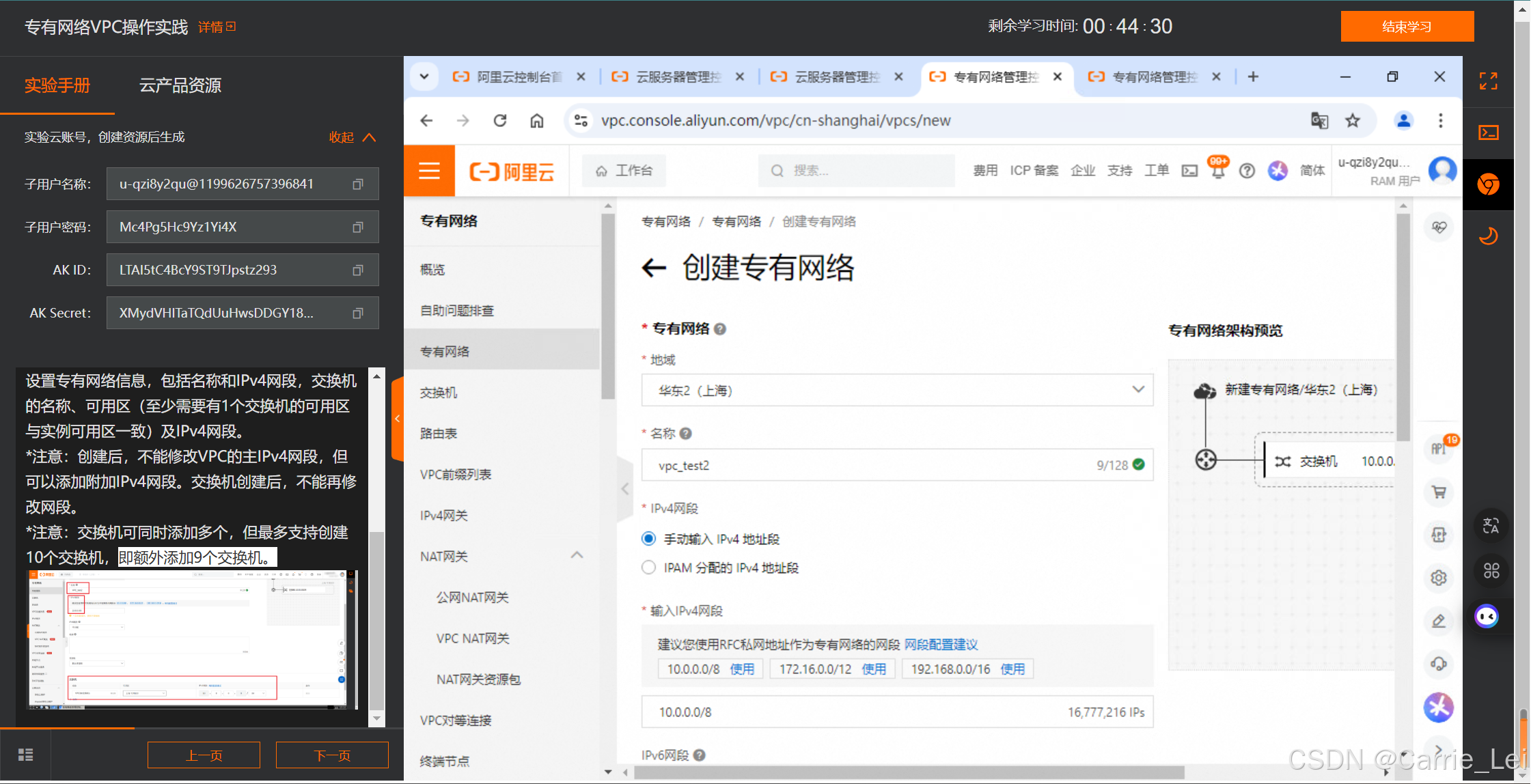Show help for 名称 field
This screenshot has width=1531, height=784.
point(686,434)
